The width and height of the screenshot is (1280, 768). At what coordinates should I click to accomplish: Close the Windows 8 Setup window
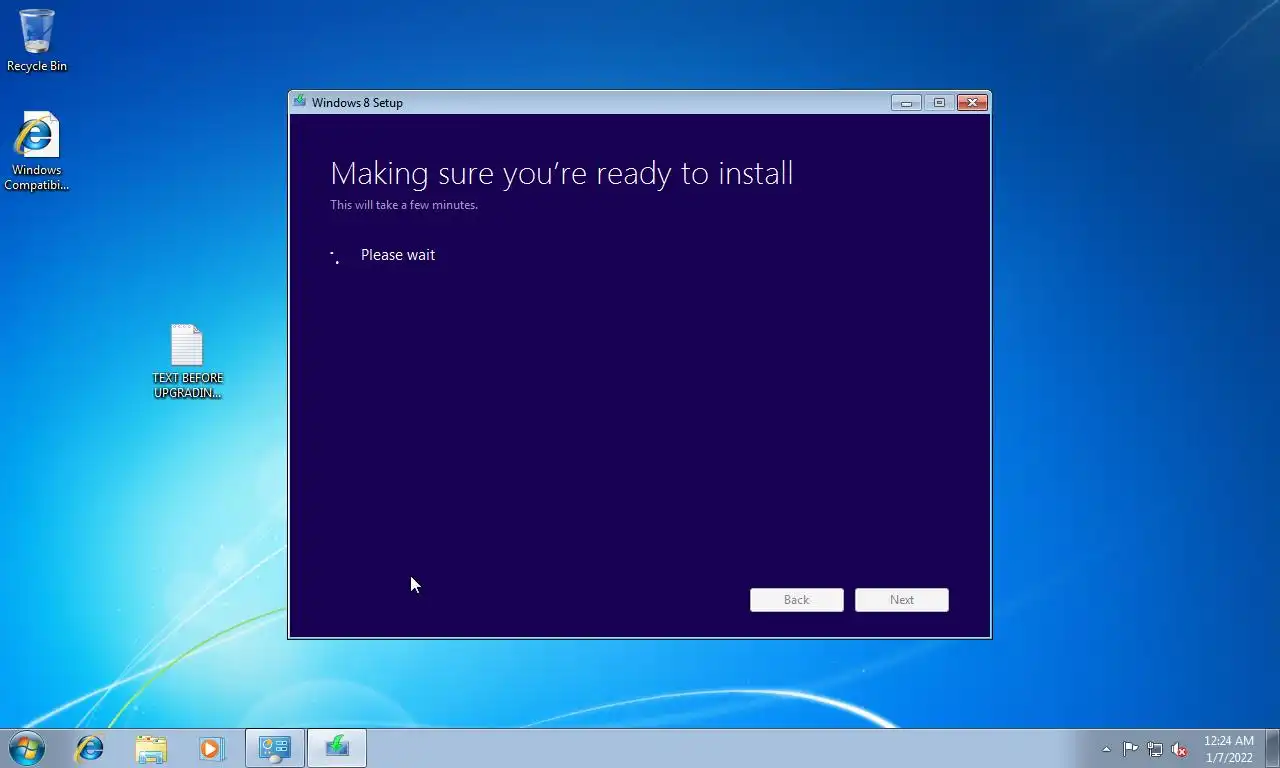(973, 102)
